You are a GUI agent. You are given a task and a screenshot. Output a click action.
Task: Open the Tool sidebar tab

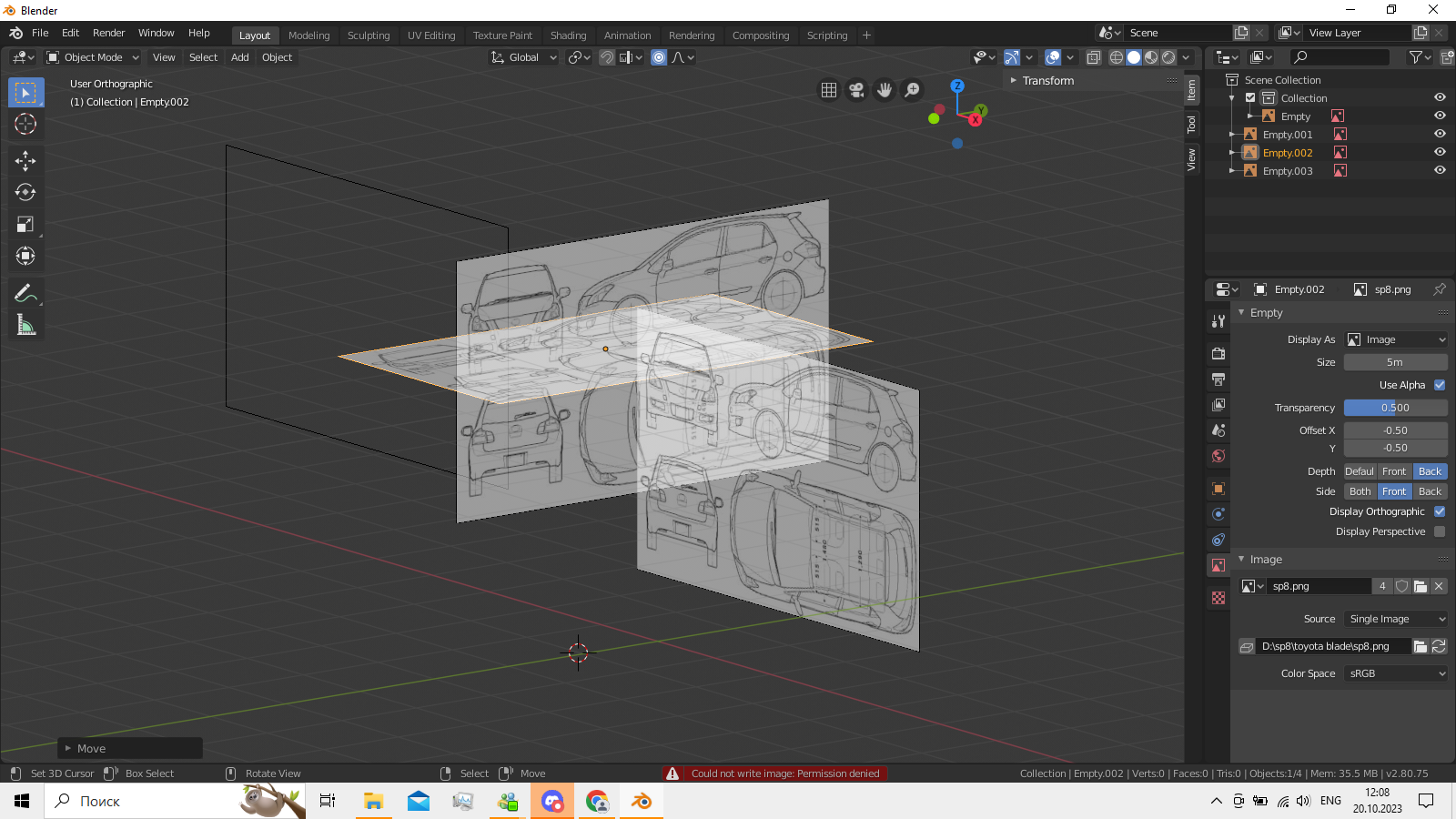click(x=1191, y=125)
